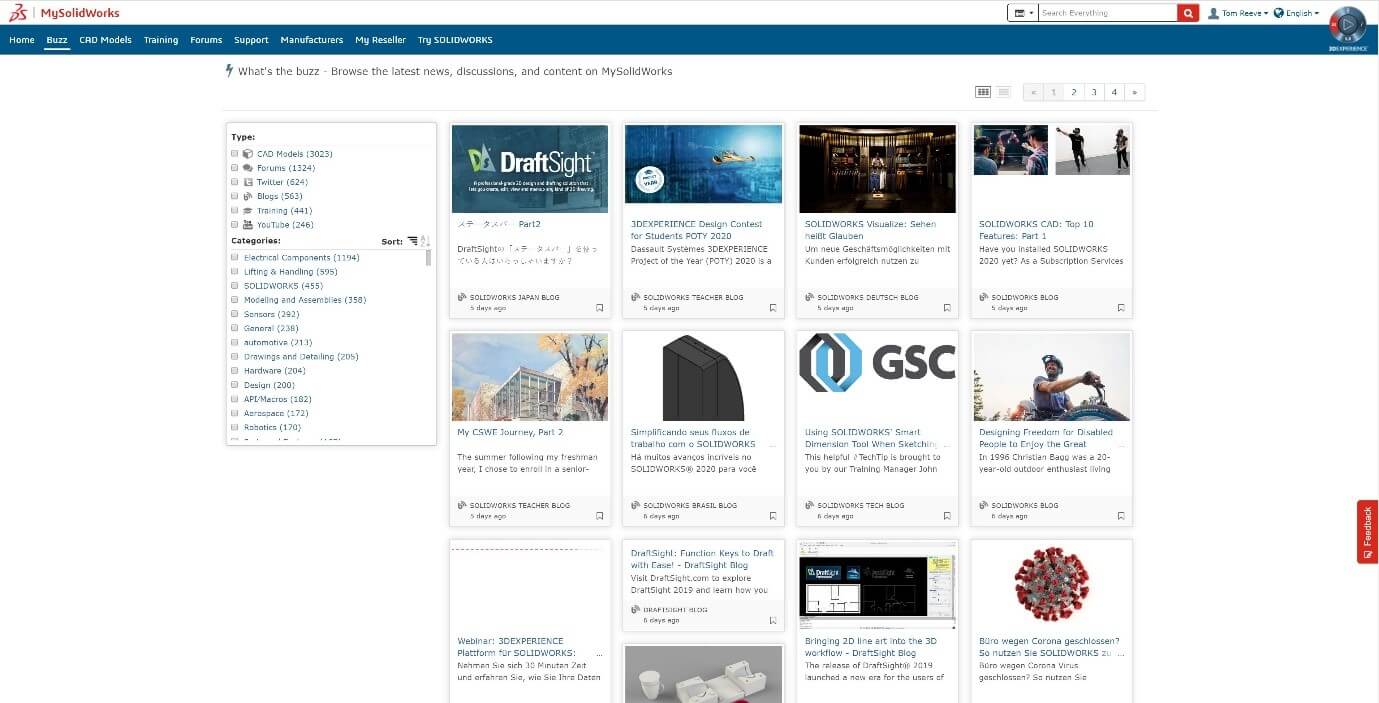1379x703 pixels.
Task: Bookmark the DraftSight Part12 card
Action: pyautogui.click(x=599, y=308)
